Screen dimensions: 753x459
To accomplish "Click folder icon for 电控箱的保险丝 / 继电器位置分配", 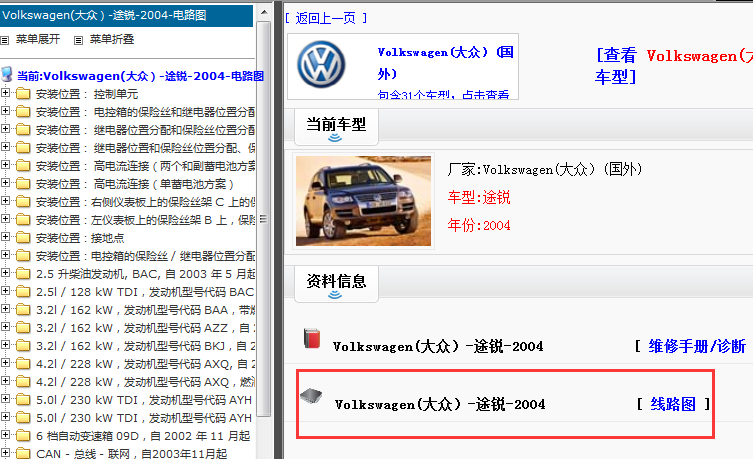I will [x=23, y=256].
